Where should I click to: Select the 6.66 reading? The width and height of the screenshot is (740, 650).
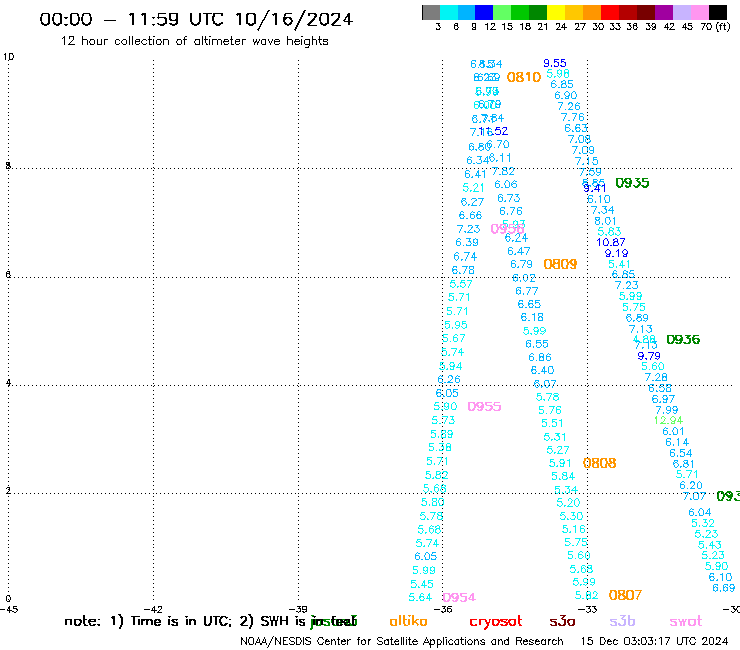point(471,215)
